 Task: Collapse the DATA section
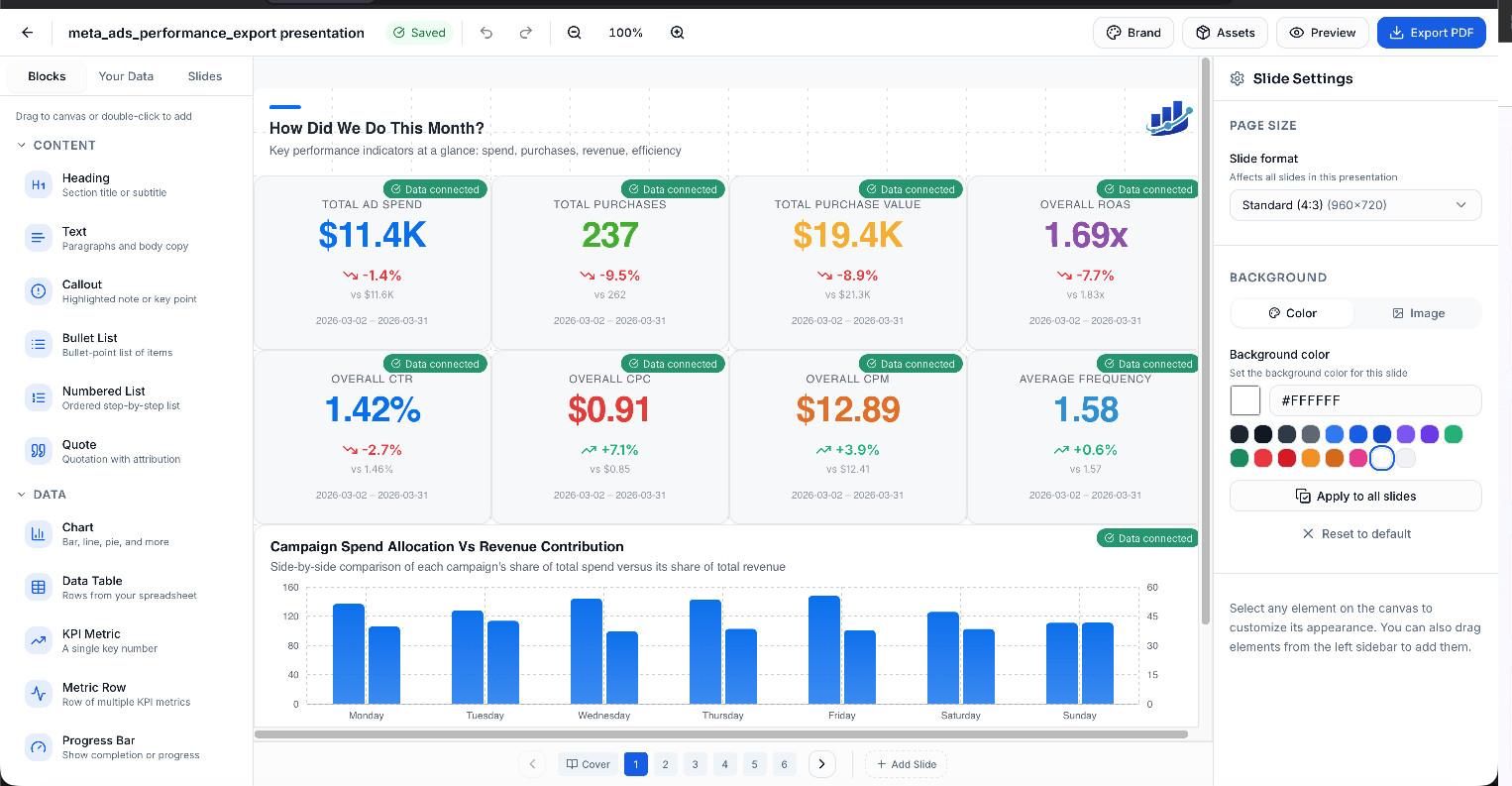(x=23, y=494)
